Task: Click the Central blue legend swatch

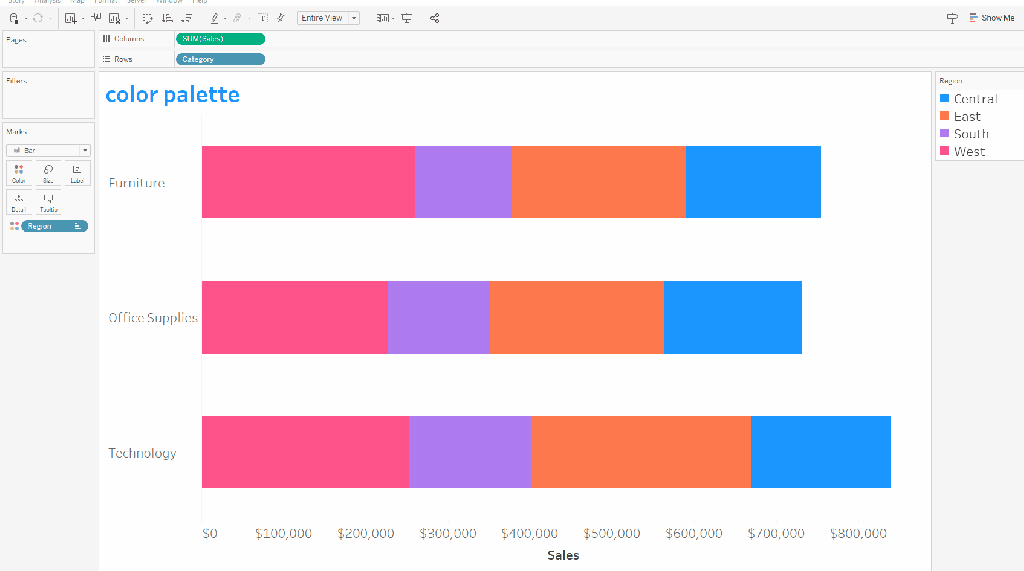Action: click(945, 99)
